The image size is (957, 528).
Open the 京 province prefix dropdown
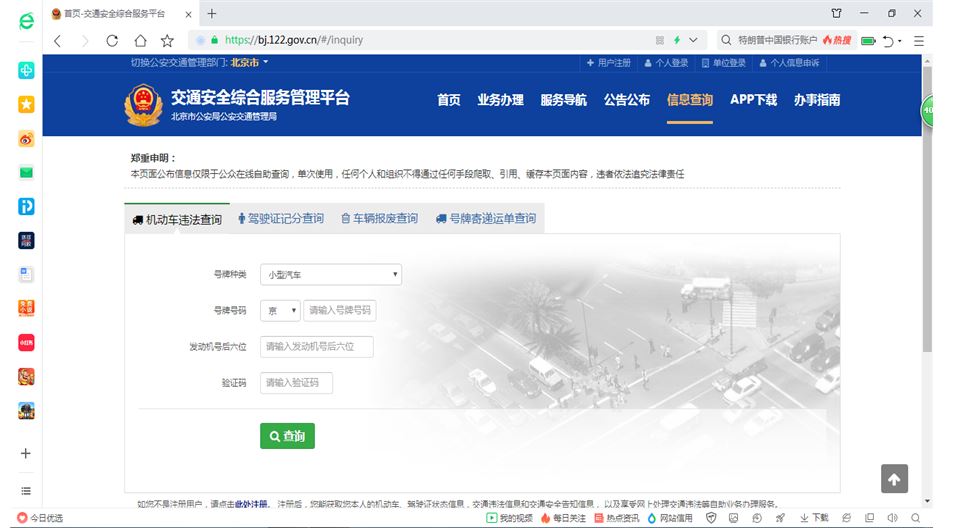coord(280,311)
